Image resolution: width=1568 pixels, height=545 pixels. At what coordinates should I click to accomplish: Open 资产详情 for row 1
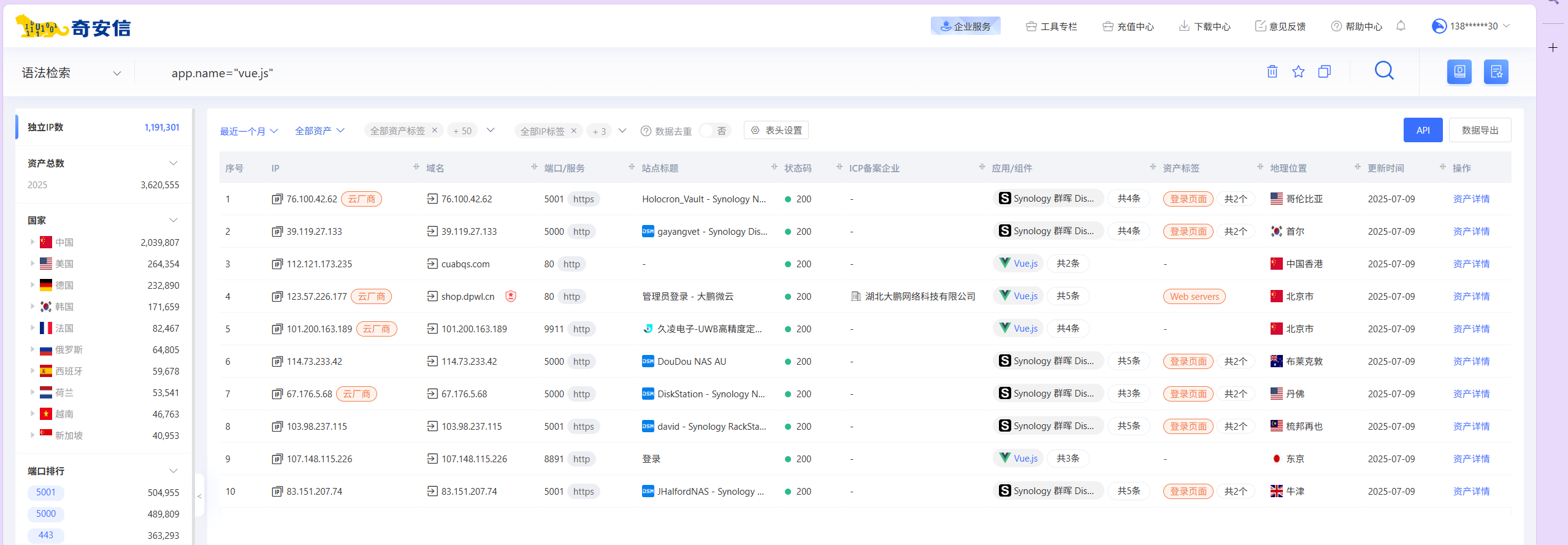coord(1471,199)
